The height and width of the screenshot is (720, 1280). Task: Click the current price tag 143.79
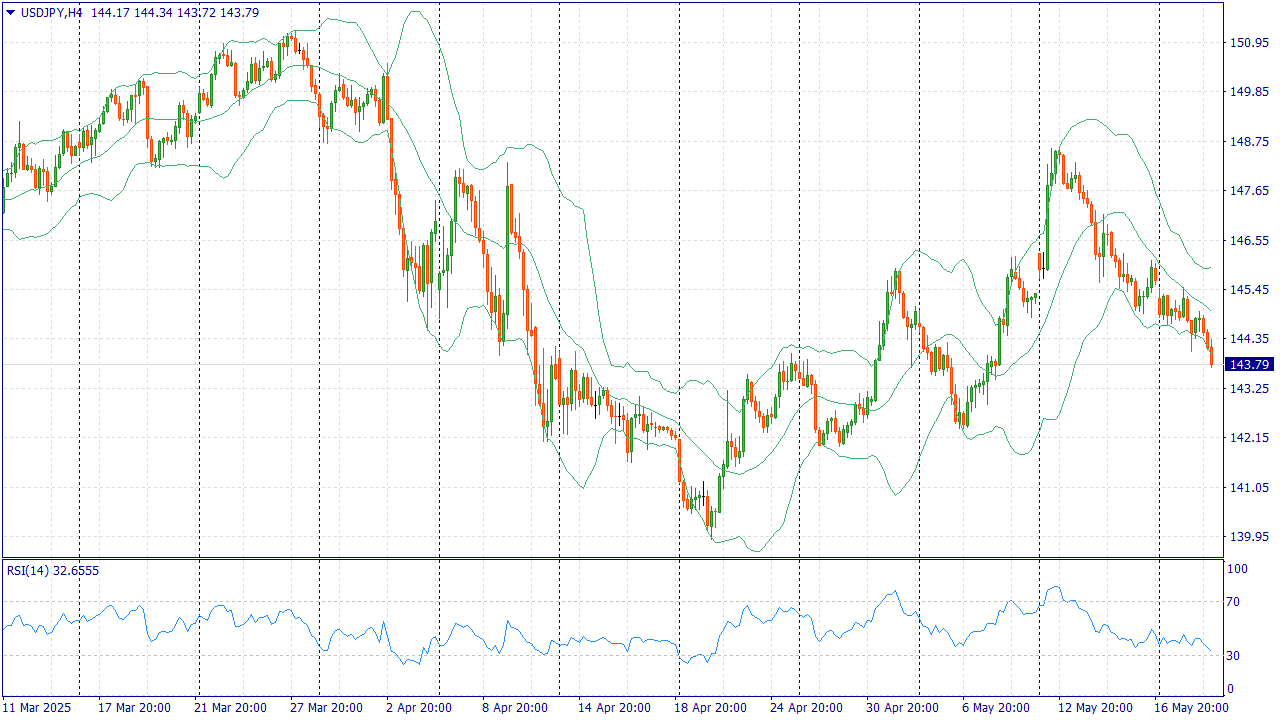tap(1250, 364)
